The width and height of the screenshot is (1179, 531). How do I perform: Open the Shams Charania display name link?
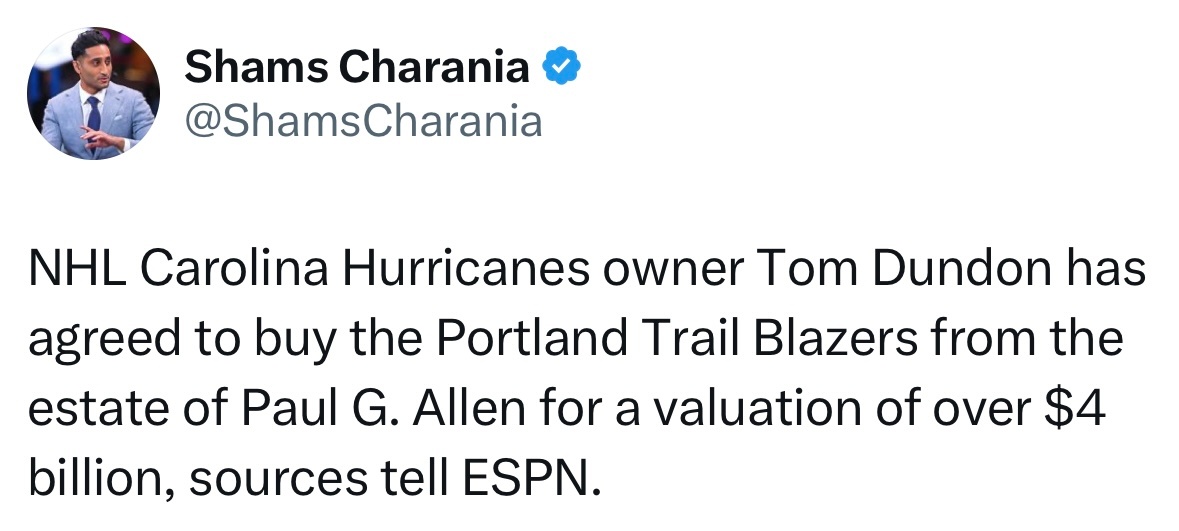coord(357,67)
